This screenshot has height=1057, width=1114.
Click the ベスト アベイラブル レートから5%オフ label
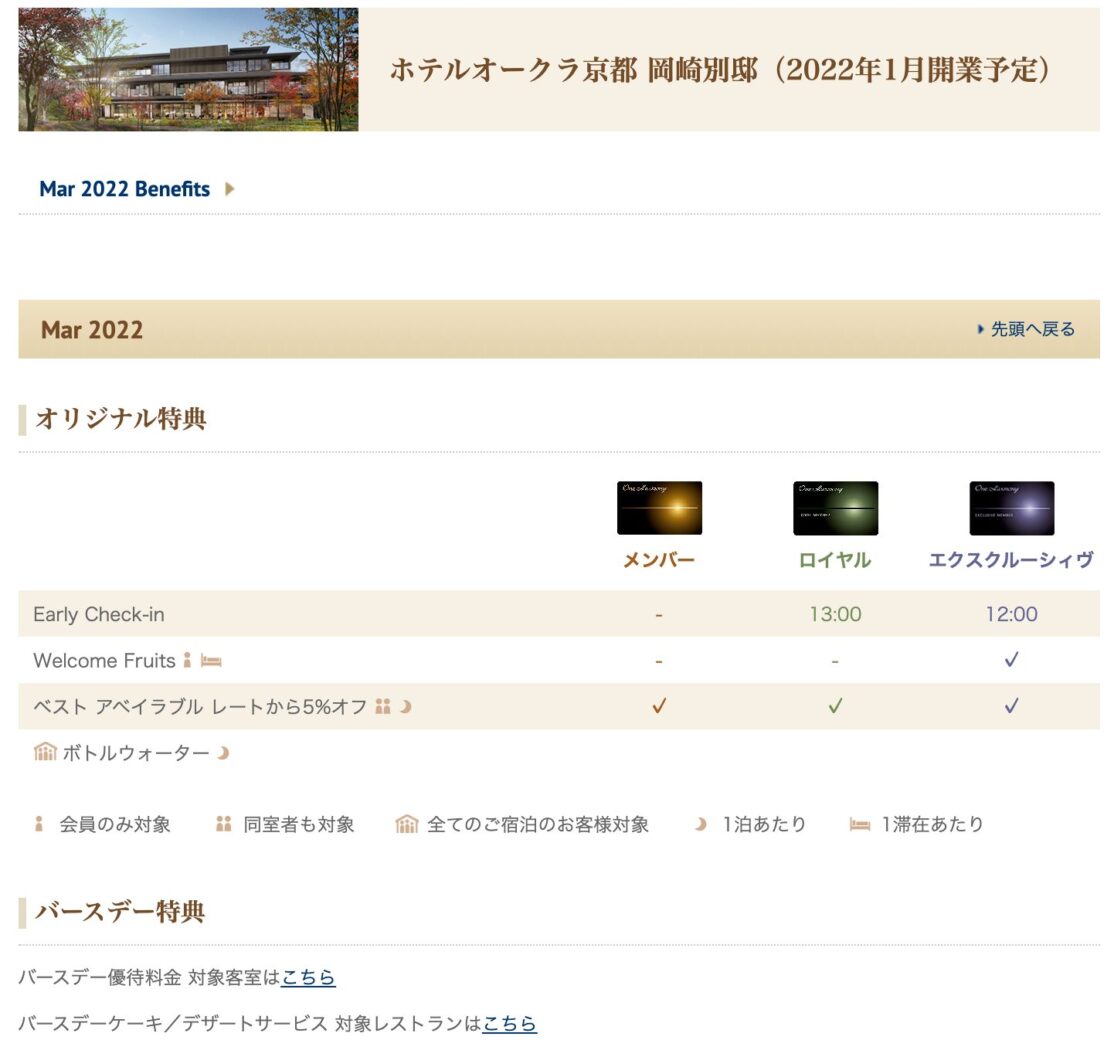click(x=200, y=707)
